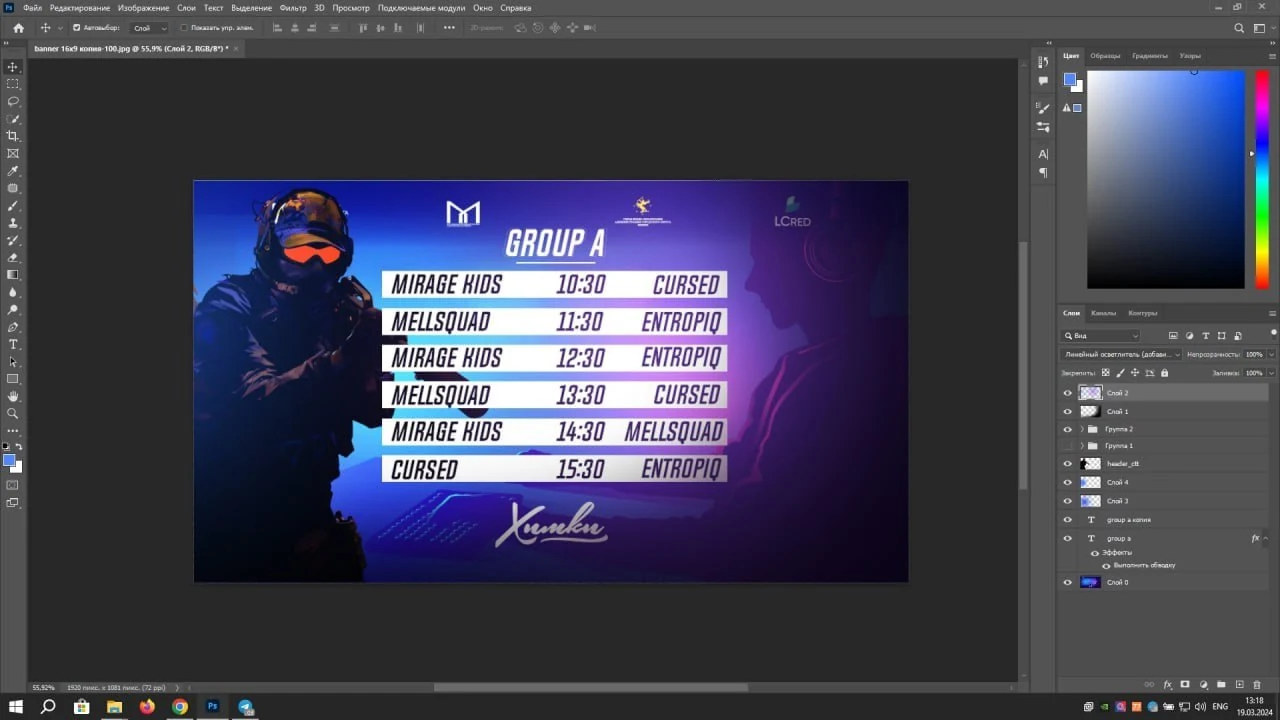Click inside the color picker field
The image size is (1280, 720).
(1165, 180)
